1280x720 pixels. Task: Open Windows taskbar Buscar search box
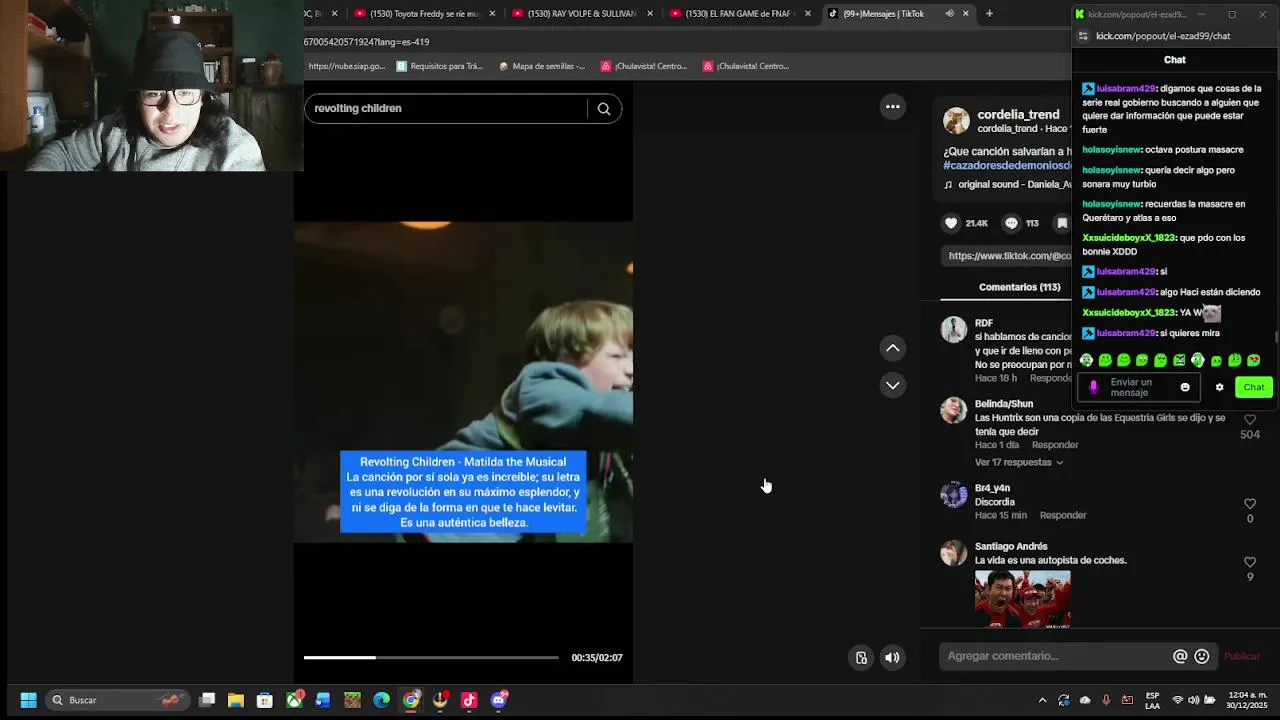(118, 700)
